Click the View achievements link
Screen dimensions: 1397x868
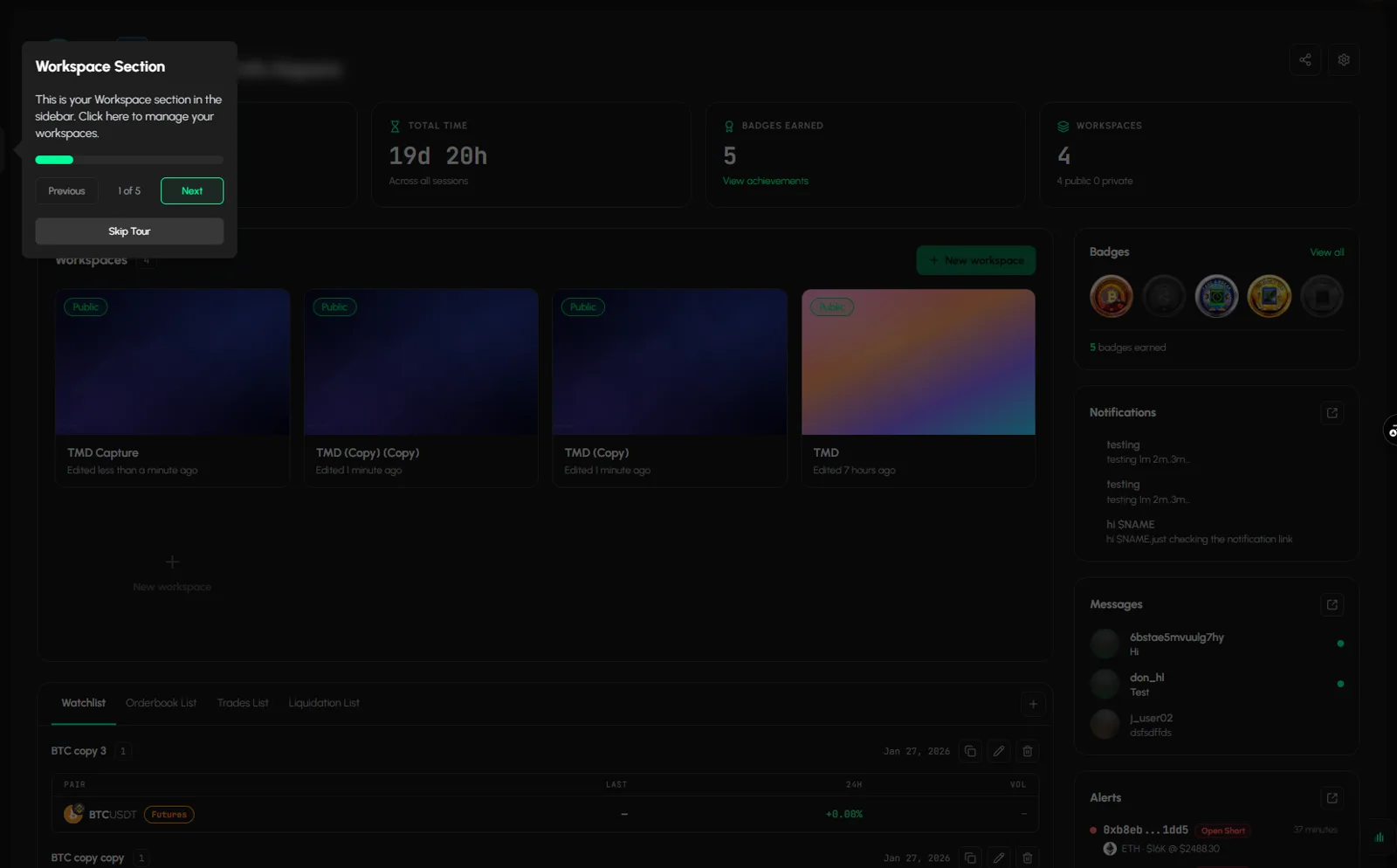click(x=766, y=181)
